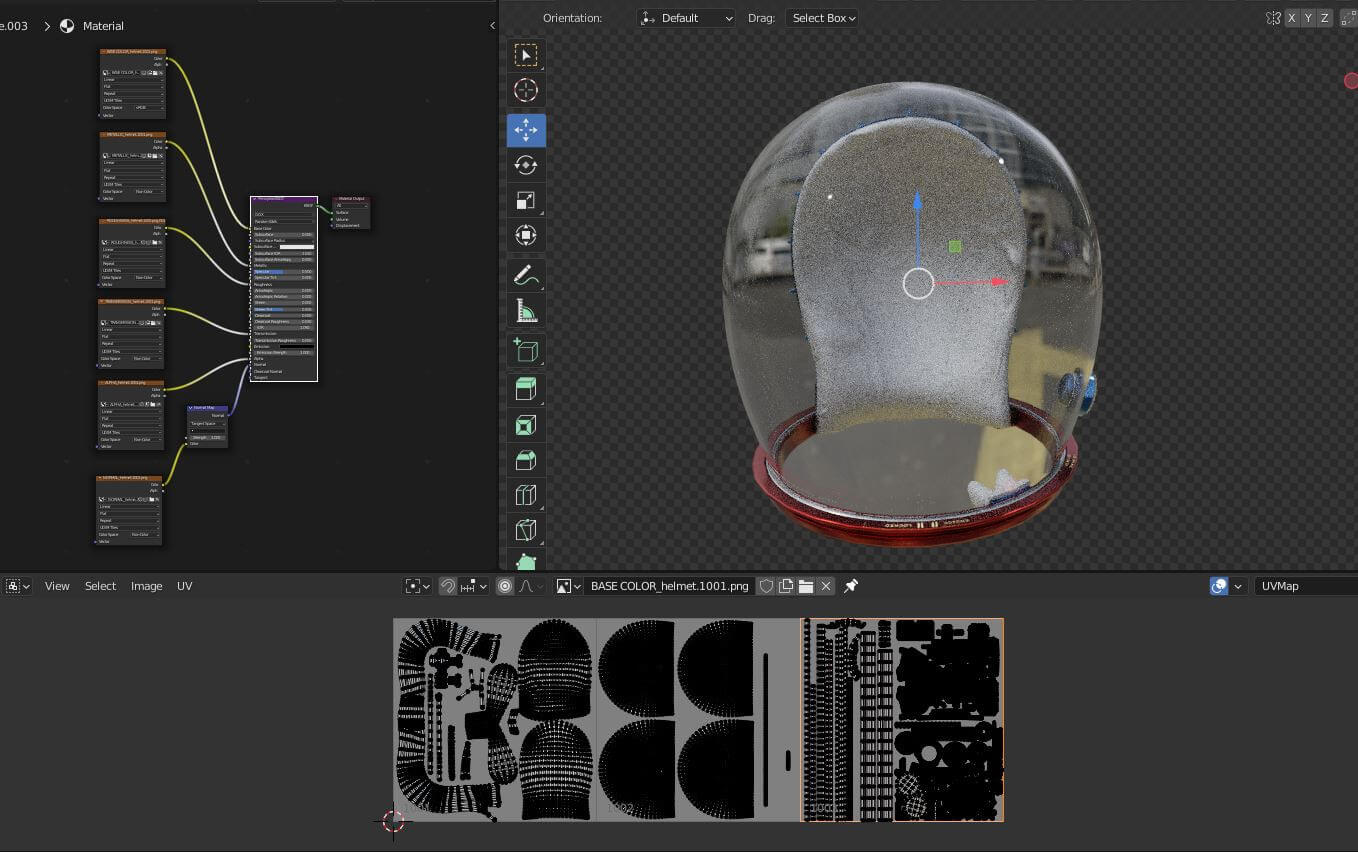
Task: Toggle the pin image icon in UV editor
Action: 851,586
